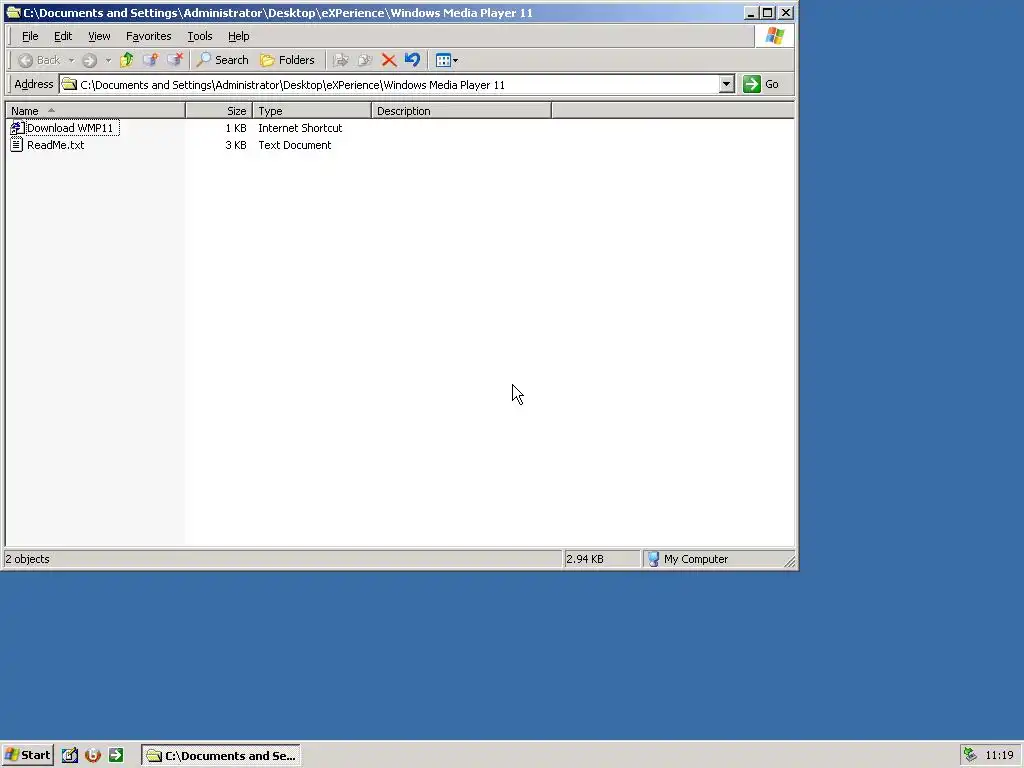Select the ReadMe.txt file
Image resolution: width=1024 pixels, height=768 pixels.
click(56, 145)
